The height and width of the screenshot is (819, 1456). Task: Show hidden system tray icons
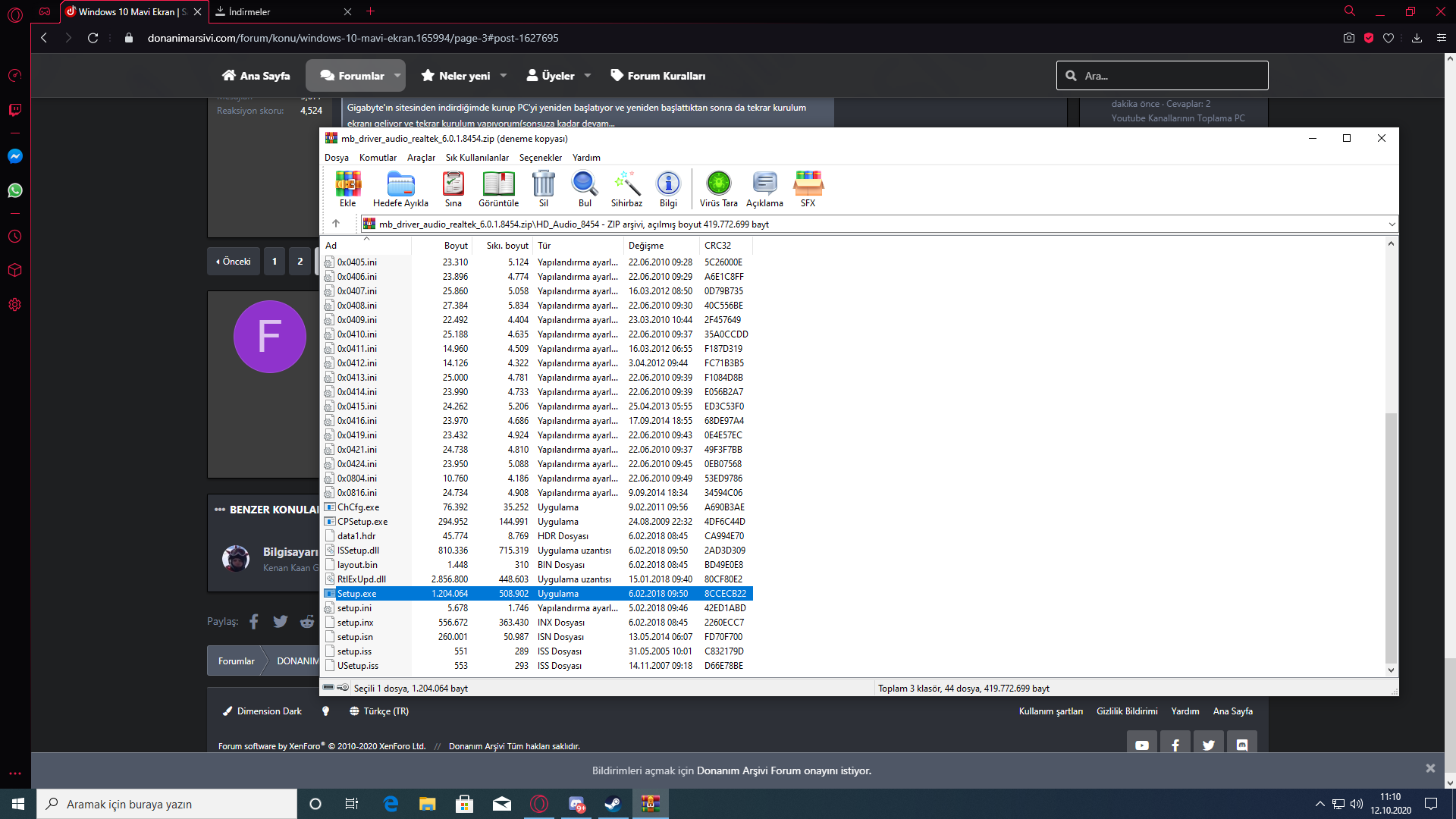coord(1320,804)
